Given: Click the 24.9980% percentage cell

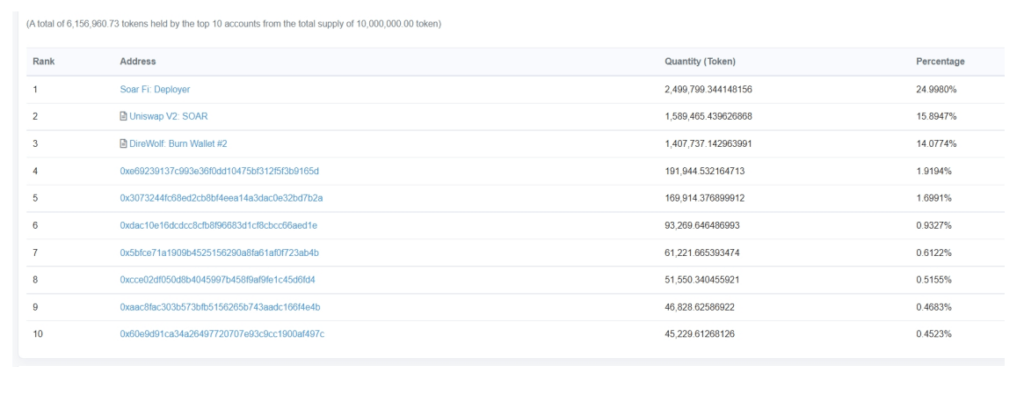Looking at the screenshot, I should (x=936, y=89).
